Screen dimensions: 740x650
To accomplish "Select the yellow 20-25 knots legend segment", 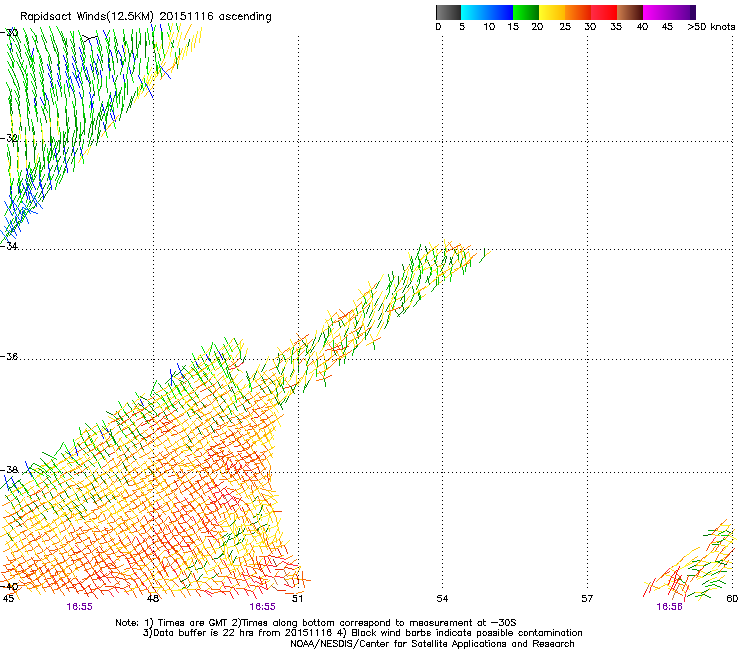I will tap(552, 12).
